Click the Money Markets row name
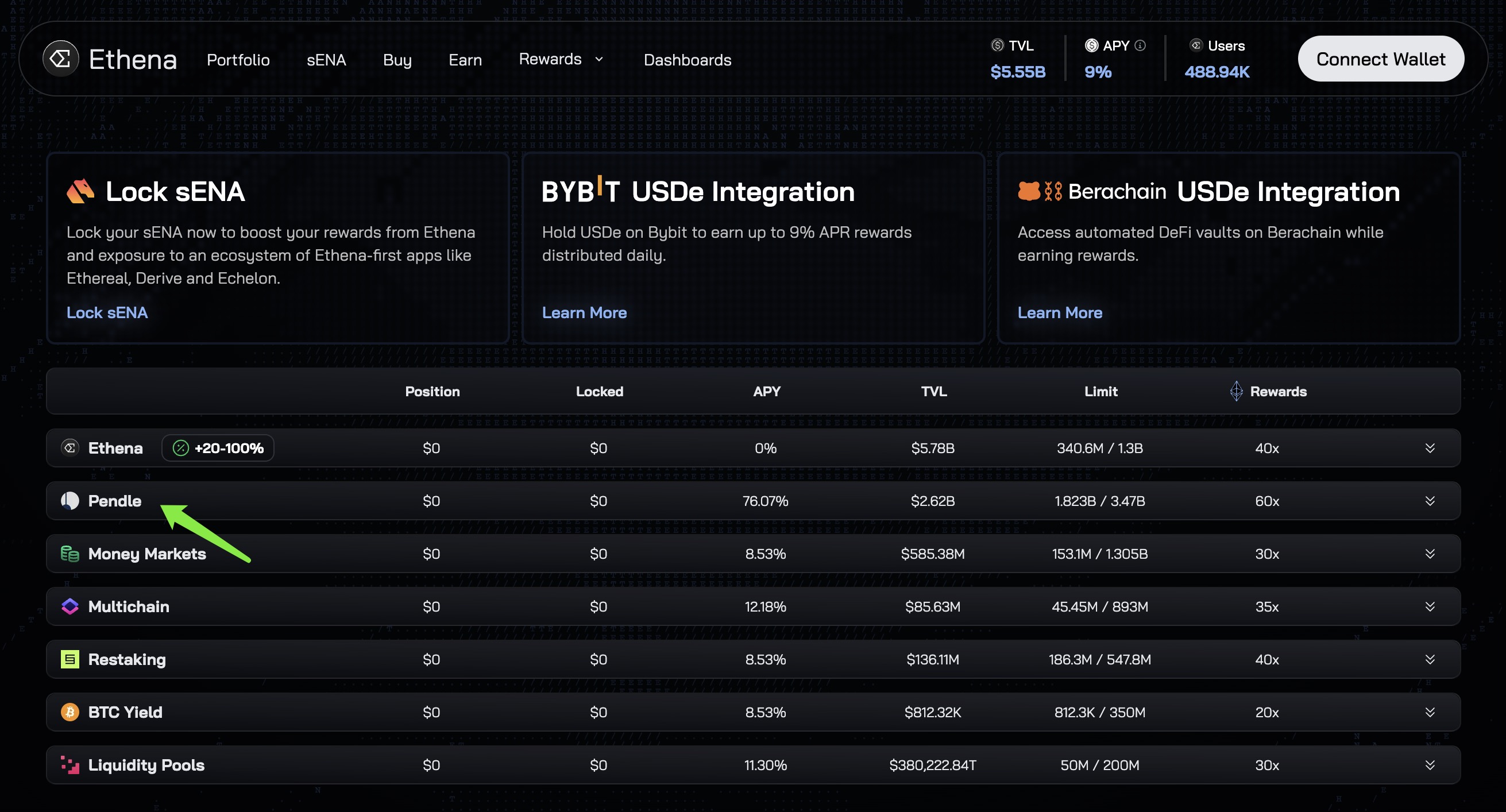The height and width of the screenshot is (812, 1506). pyautogui.click(x=146, y=553)
